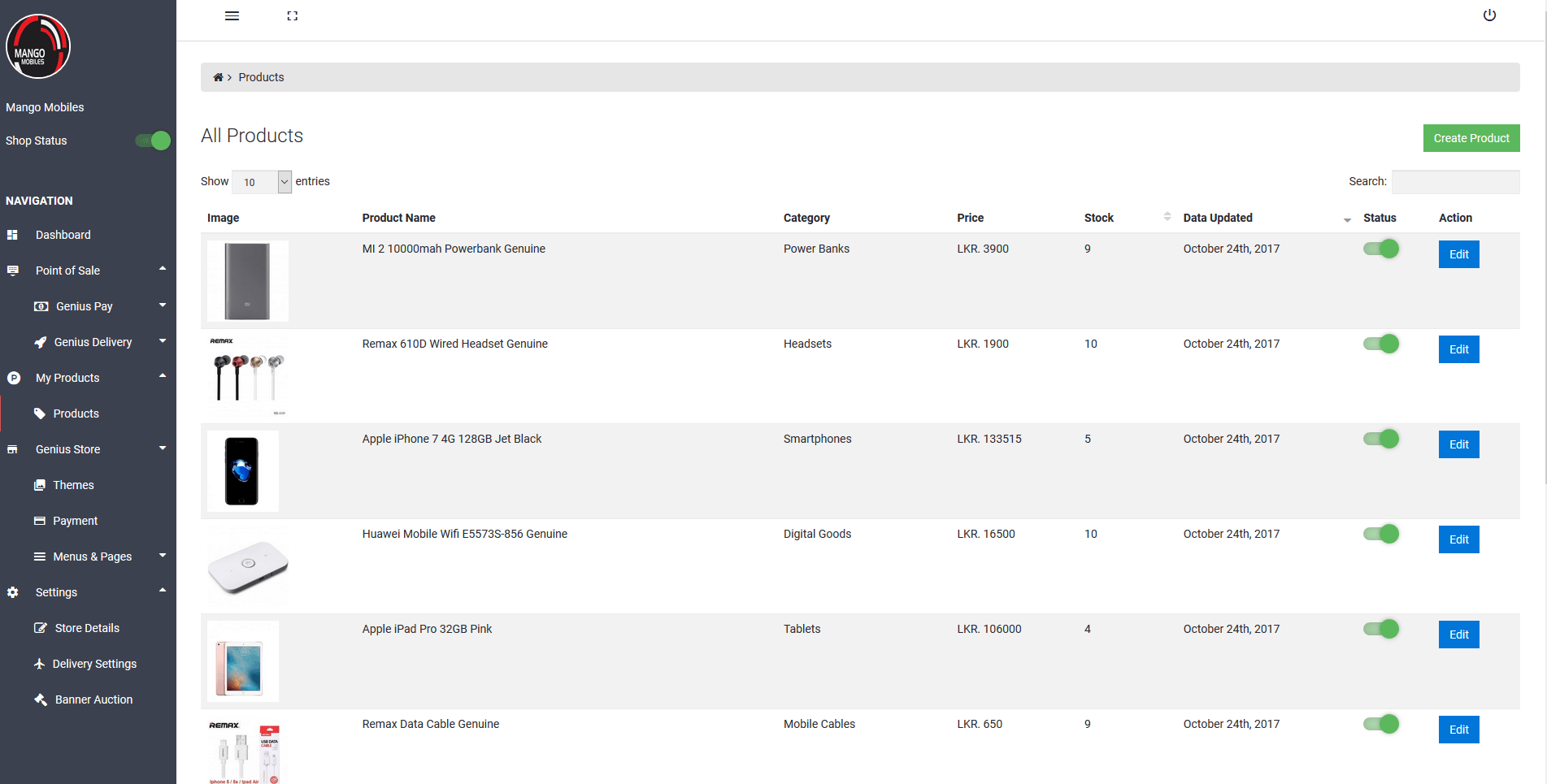1547x784 pixels.
Task: Click the Remax headset thumbnail
Action: point(248,376)
